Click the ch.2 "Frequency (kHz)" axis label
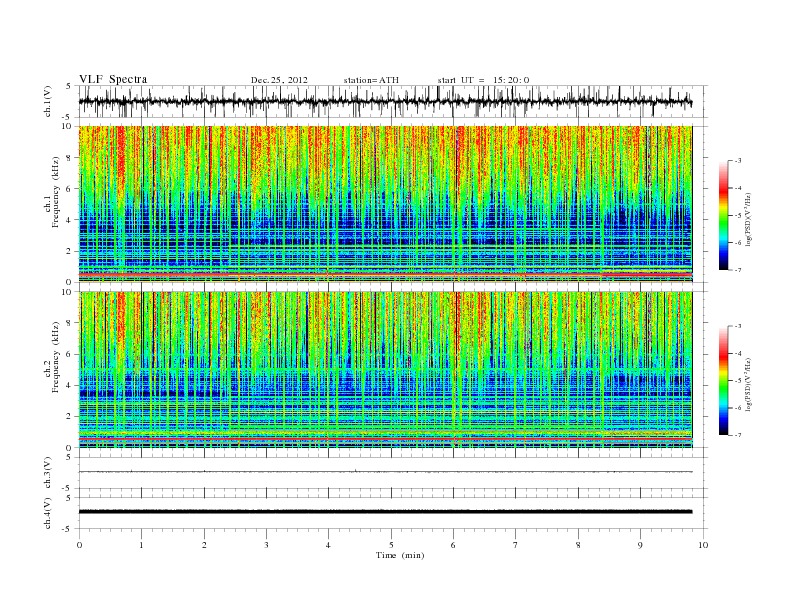The image size is (792, 612). pos(56,356)
